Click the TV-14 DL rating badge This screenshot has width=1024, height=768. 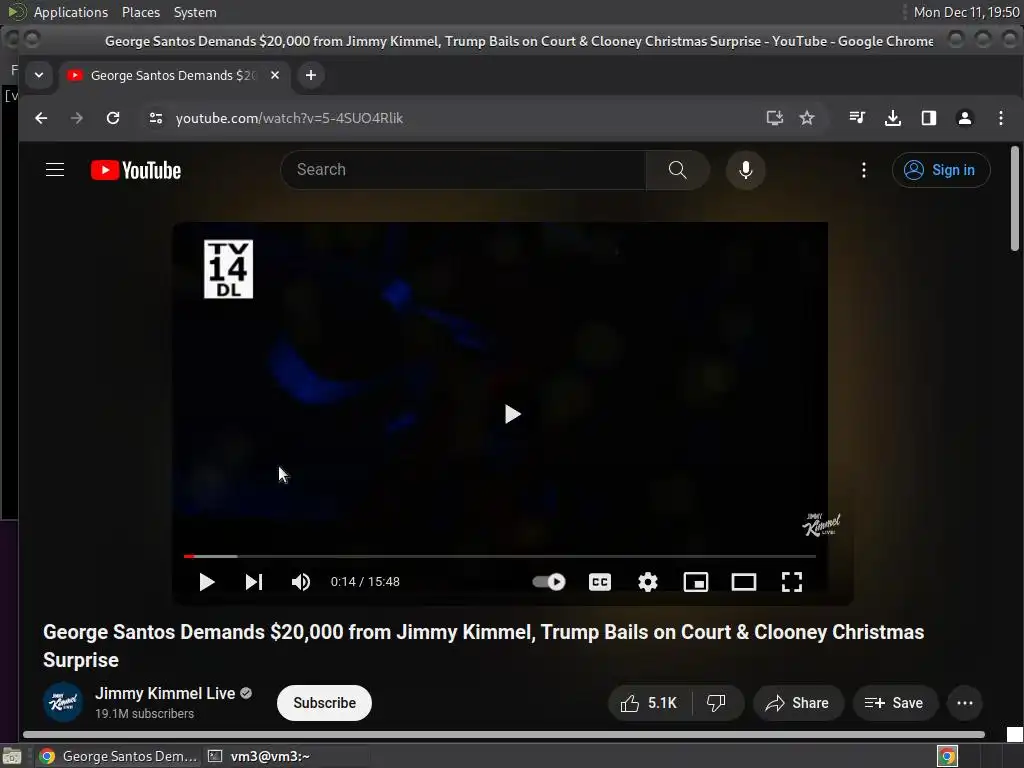[229, 269]
